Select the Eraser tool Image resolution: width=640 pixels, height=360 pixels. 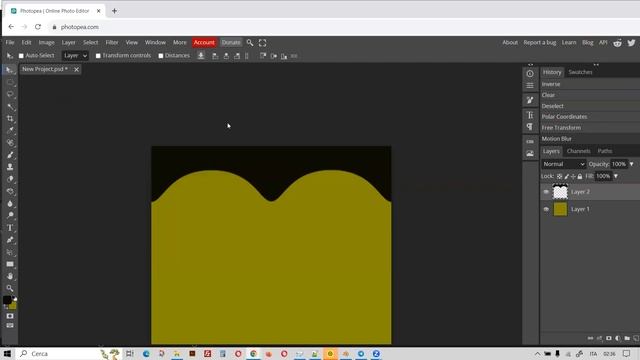coord(10,179)
